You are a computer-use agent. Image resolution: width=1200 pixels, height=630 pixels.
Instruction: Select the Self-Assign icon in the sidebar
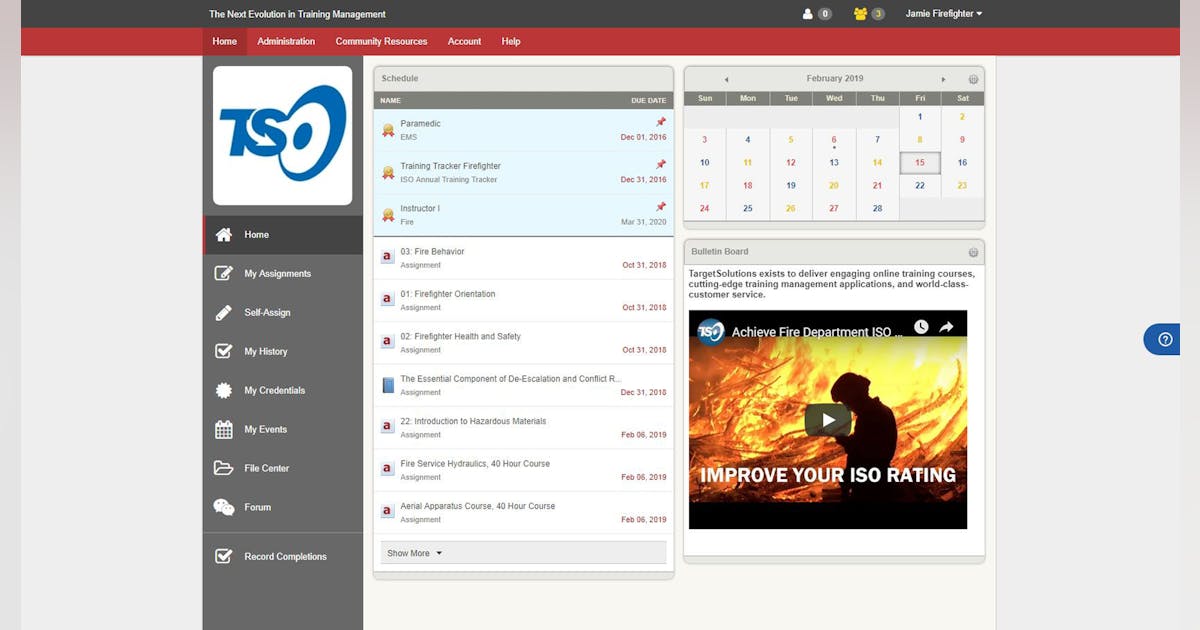[222, 312]
